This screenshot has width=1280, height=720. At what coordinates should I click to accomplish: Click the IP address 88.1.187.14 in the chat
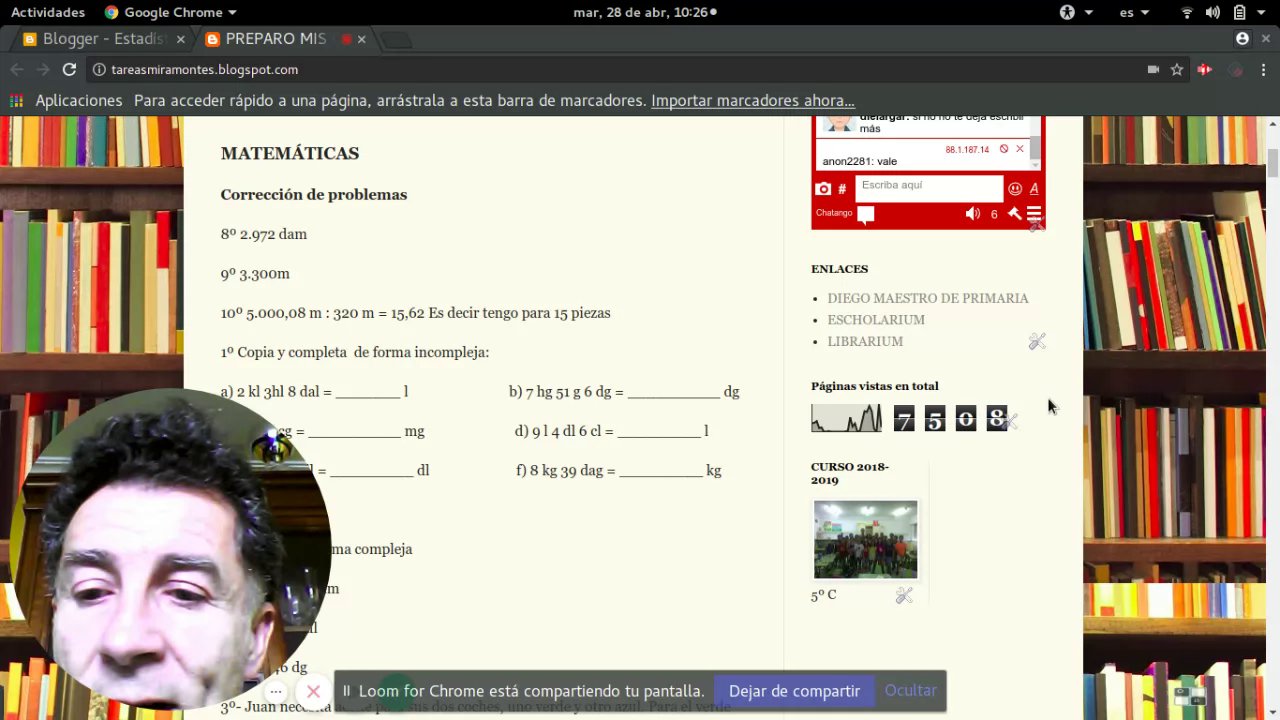pyautogui.click(x=967, y=150)
